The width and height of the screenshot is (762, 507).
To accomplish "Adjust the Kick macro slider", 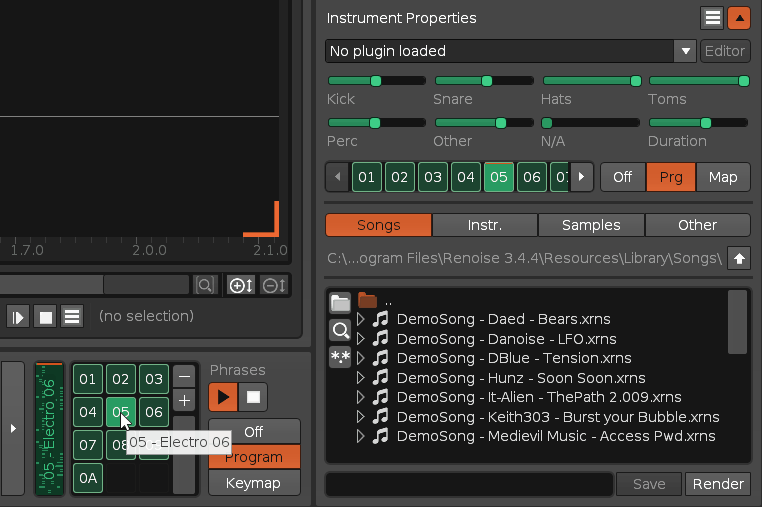I will pos(377,81).
